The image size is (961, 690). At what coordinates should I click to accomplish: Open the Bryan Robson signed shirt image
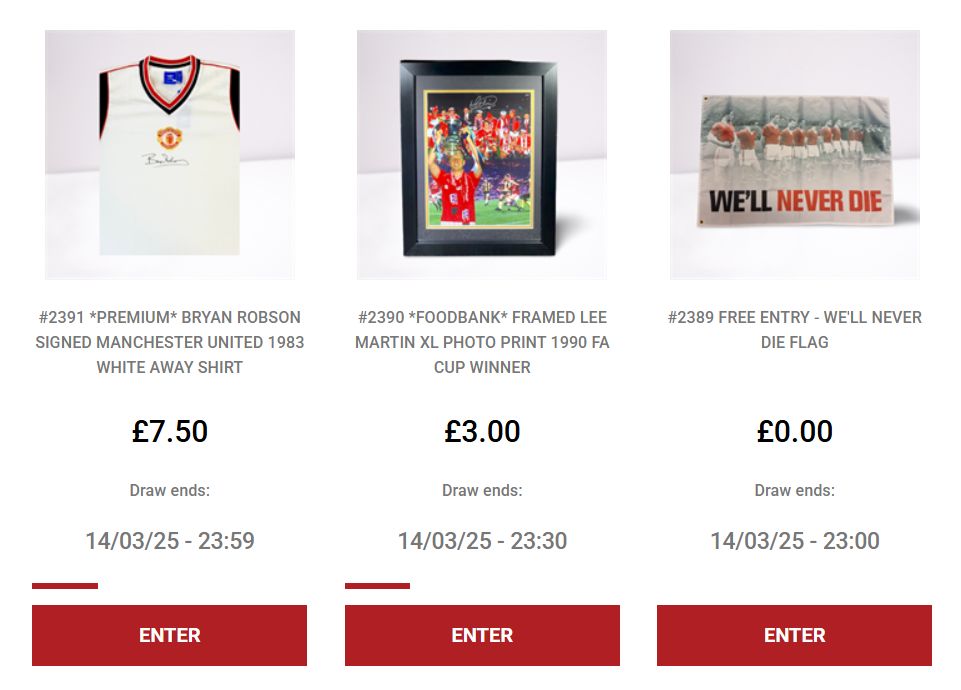pyautogui.click(x=170, y=154)
